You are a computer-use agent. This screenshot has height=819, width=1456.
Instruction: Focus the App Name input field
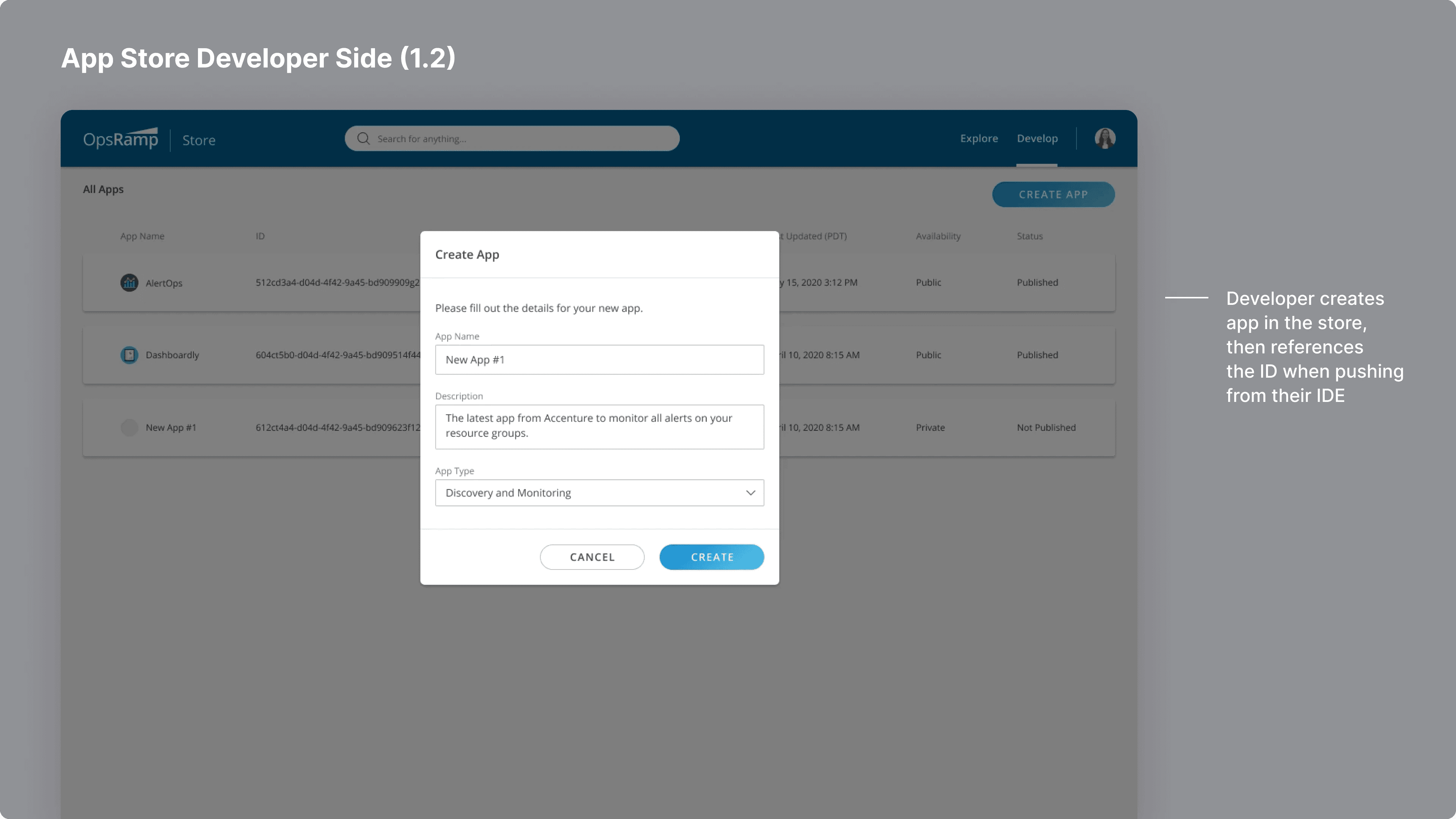(599, 359)
